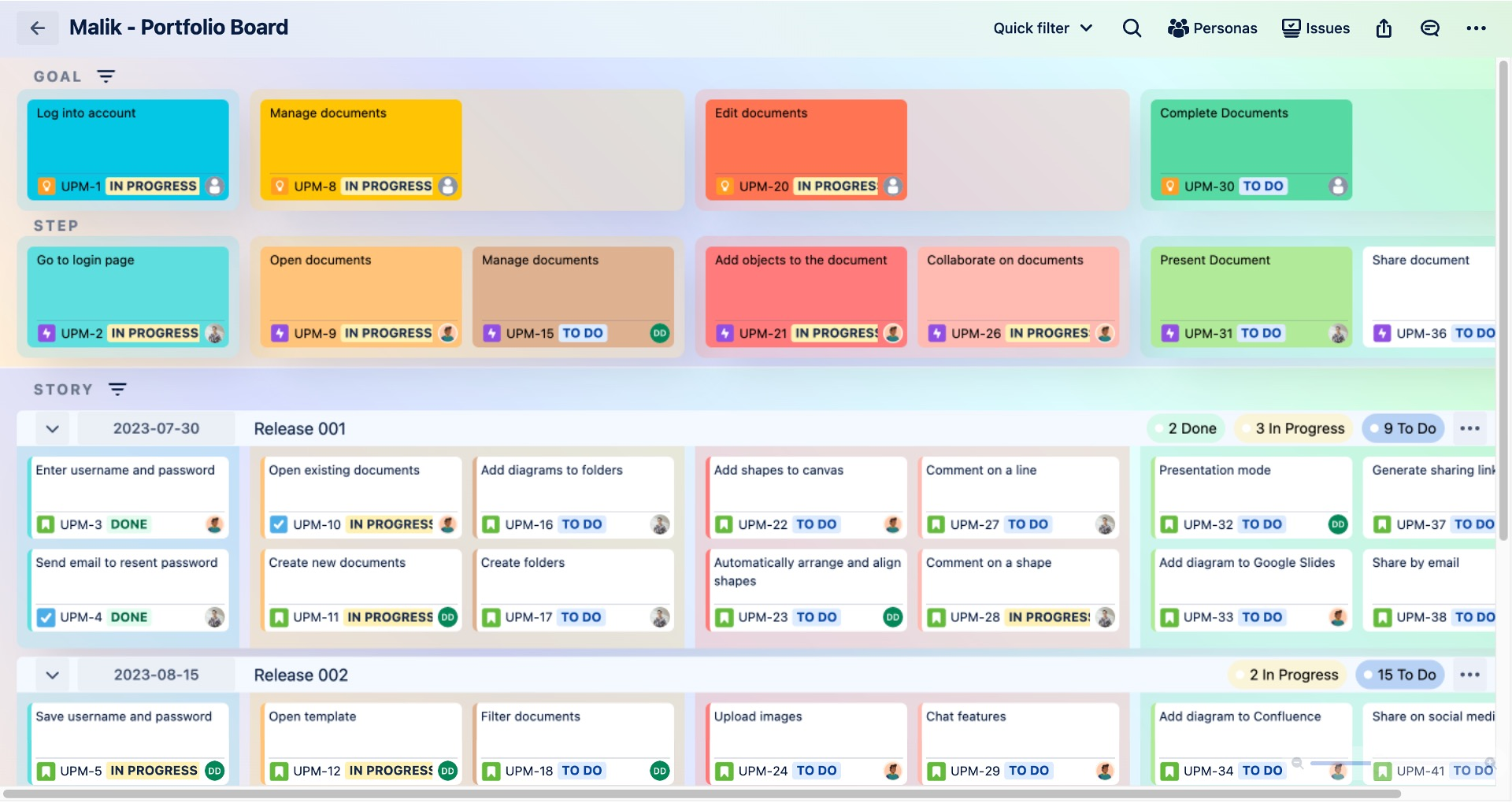Image resolution: width=1512 pixels, height=803 pixels.
Task: Open the Issues menu
Action: (1316, 28)
